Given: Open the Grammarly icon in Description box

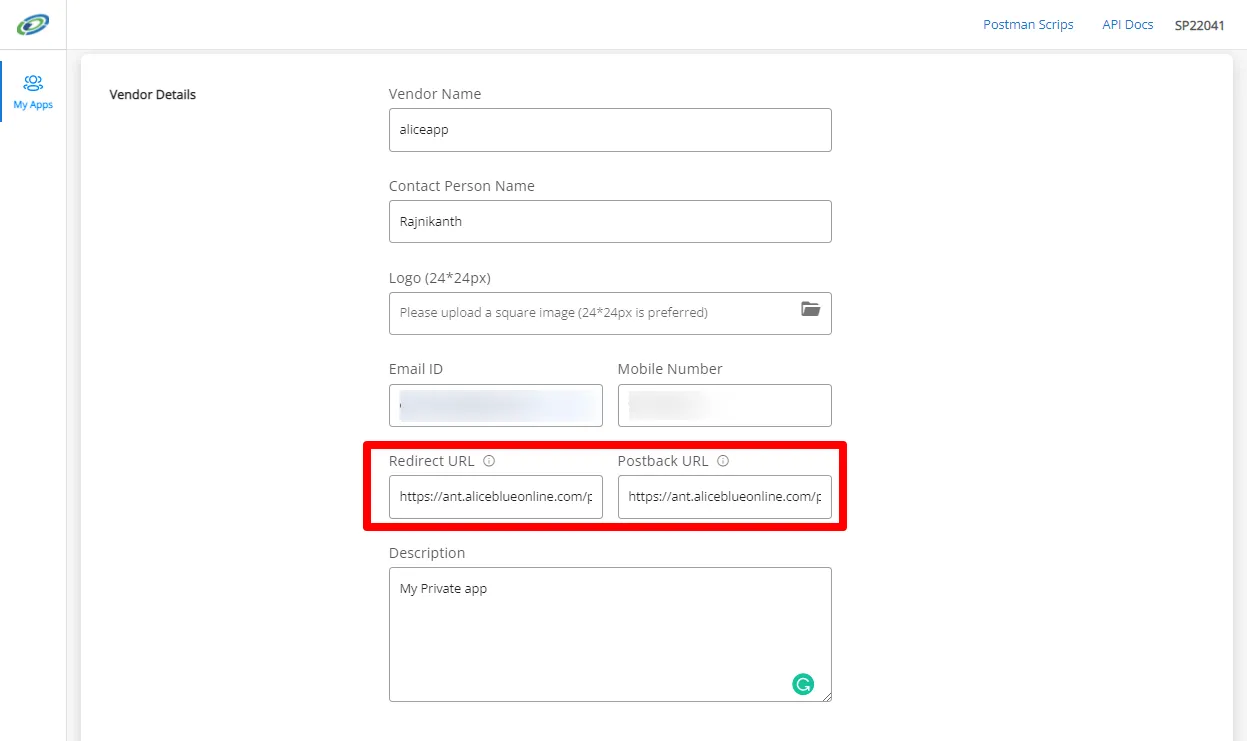Looking at the screenshot, I should (x=802, y=684).
